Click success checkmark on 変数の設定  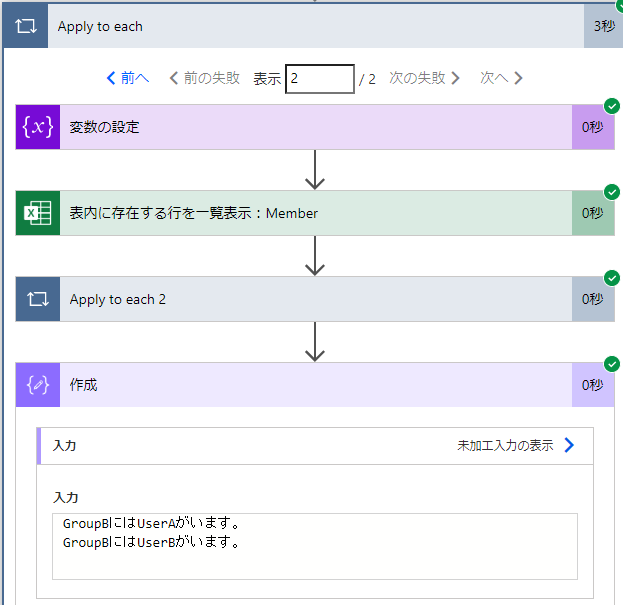[612, 106]
